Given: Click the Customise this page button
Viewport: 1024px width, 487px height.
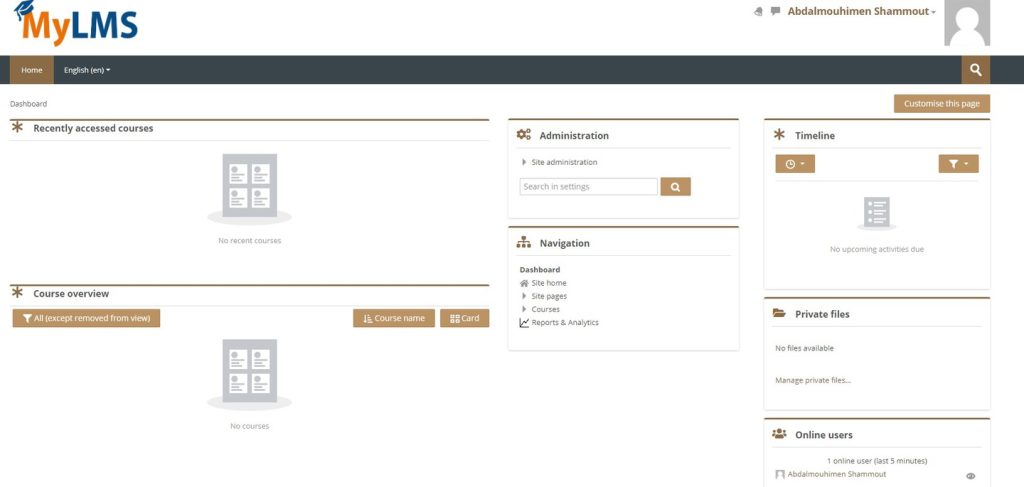Looking at the screenshot, I should pos(941,104).
